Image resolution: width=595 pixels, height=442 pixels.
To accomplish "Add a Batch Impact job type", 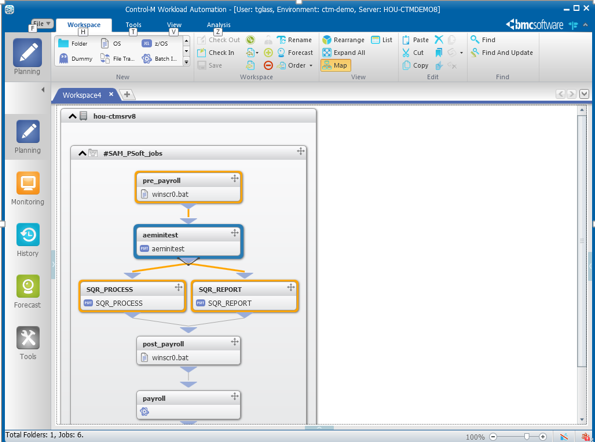I will 159,58.
